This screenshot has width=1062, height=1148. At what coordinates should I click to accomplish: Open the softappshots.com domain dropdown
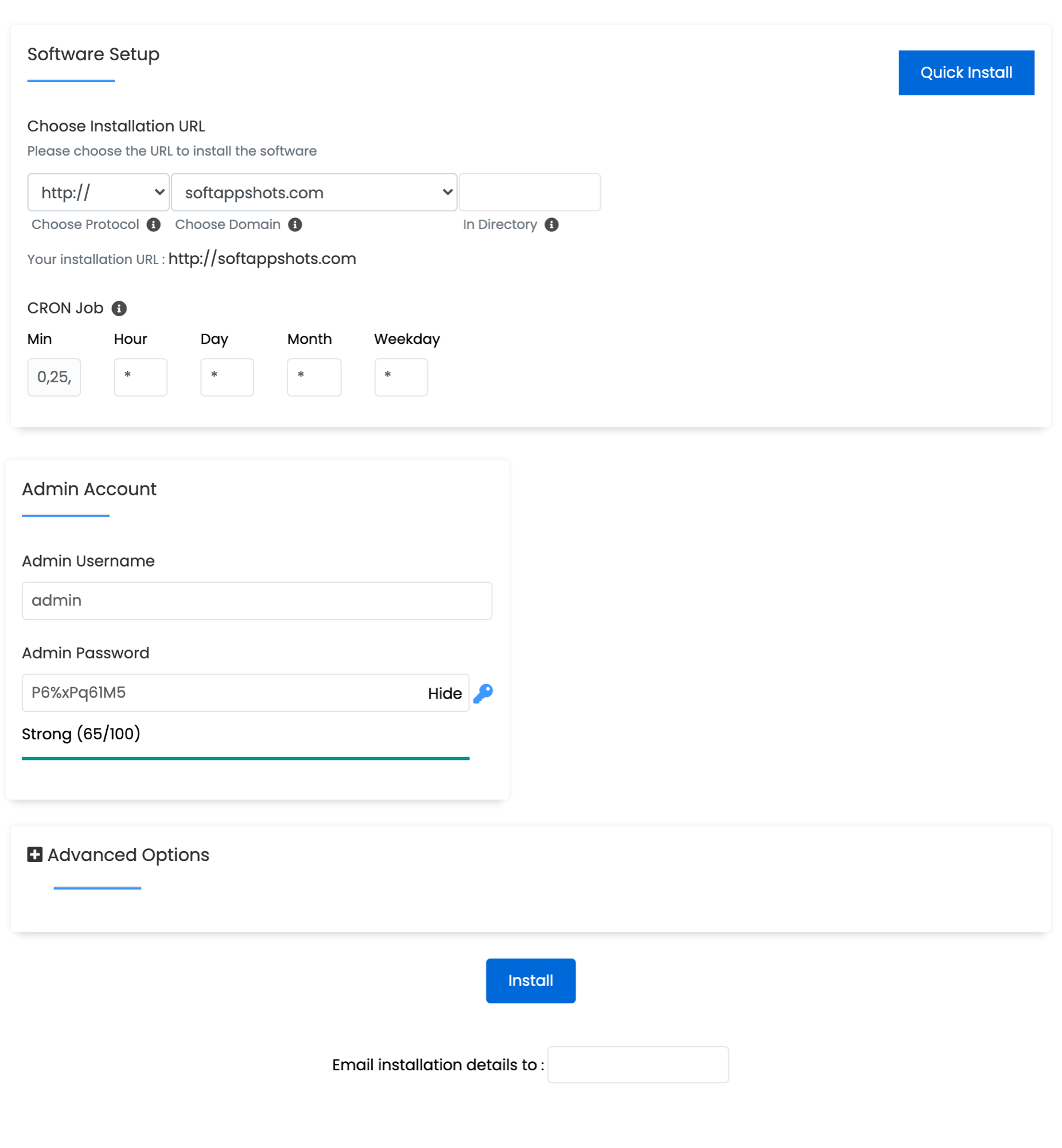click(314, 192)
